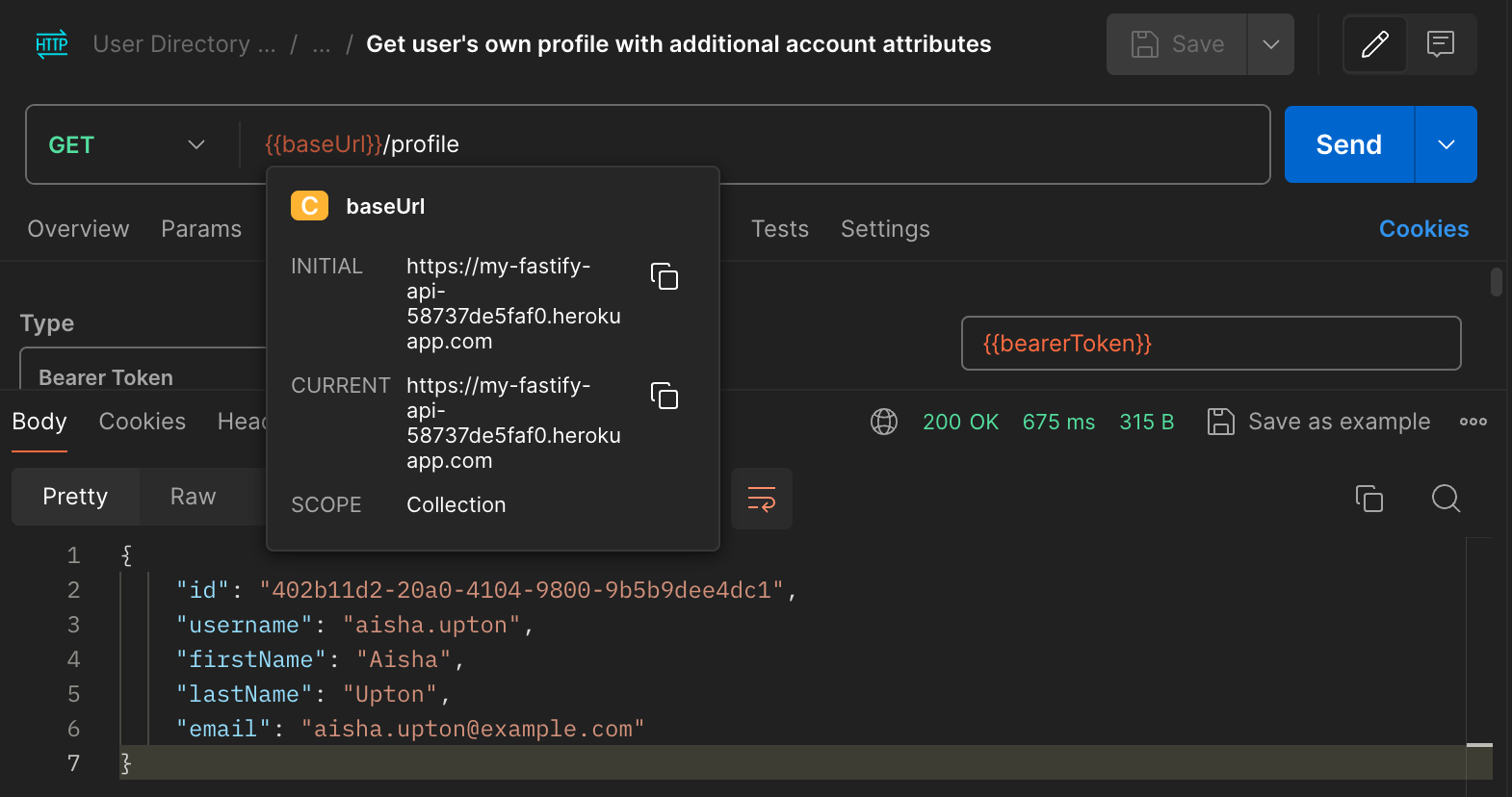
Task: Select the Pretty view
Action: [75, 497]
